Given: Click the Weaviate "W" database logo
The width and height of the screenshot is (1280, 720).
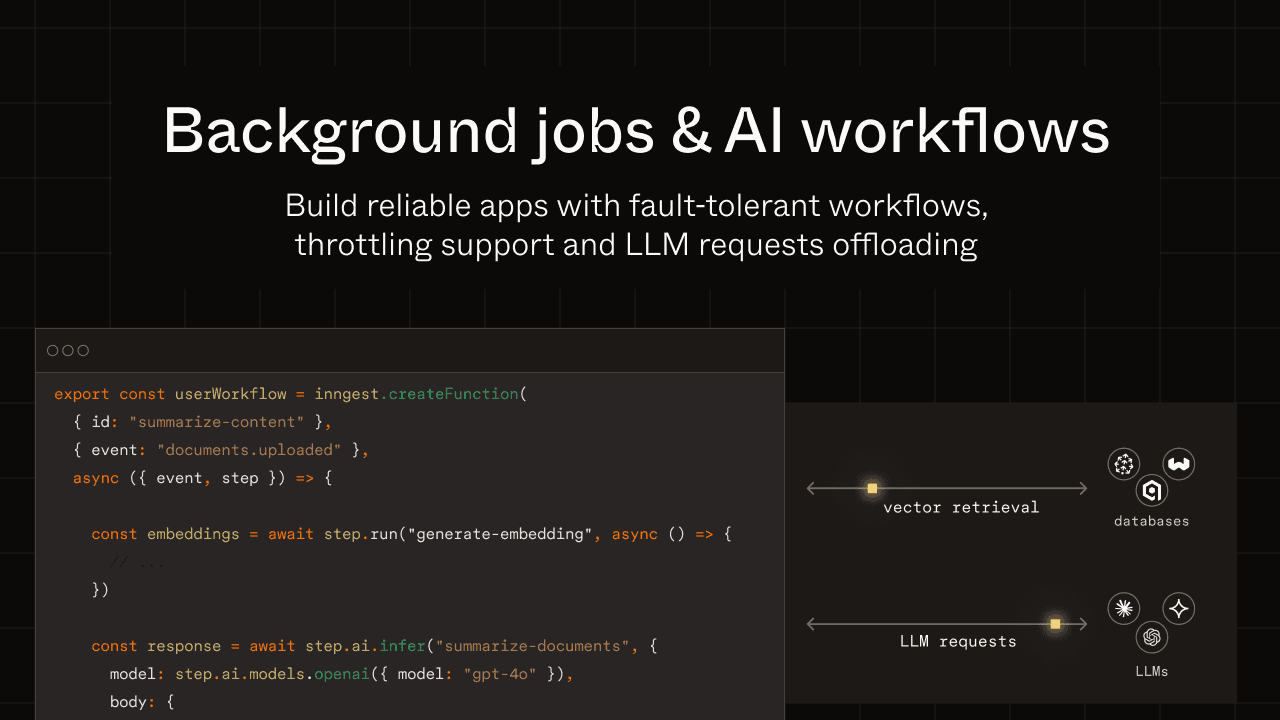Looking at the screenshot, I should [x=1179, y=464].
